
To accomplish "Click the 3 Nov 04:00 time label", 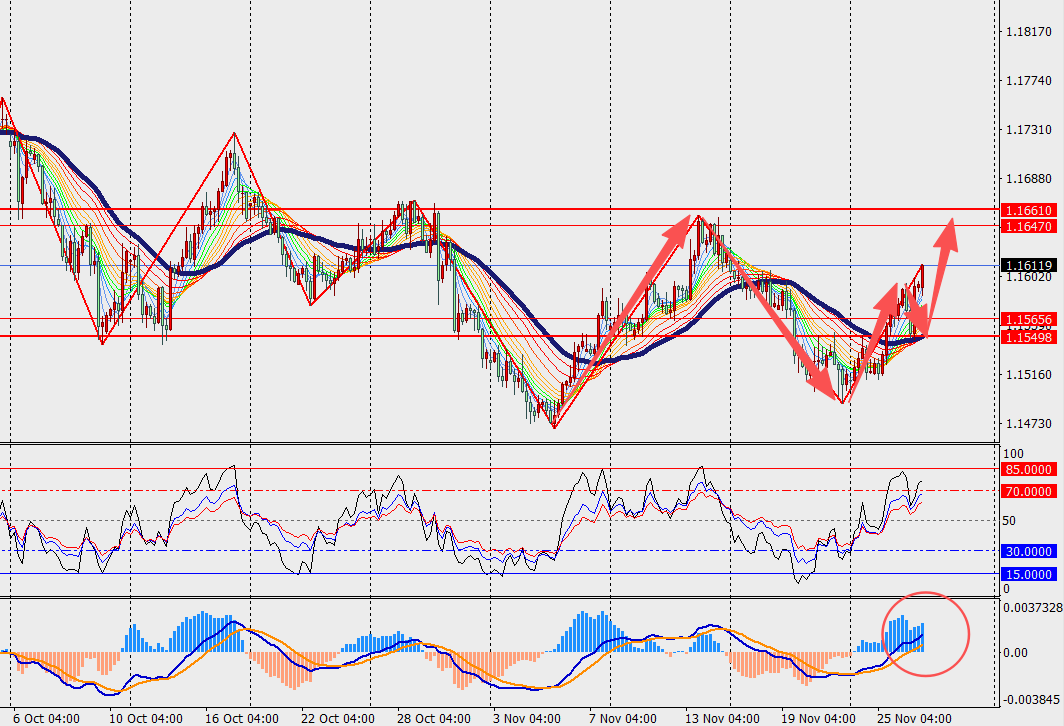I will pos(527,719).
